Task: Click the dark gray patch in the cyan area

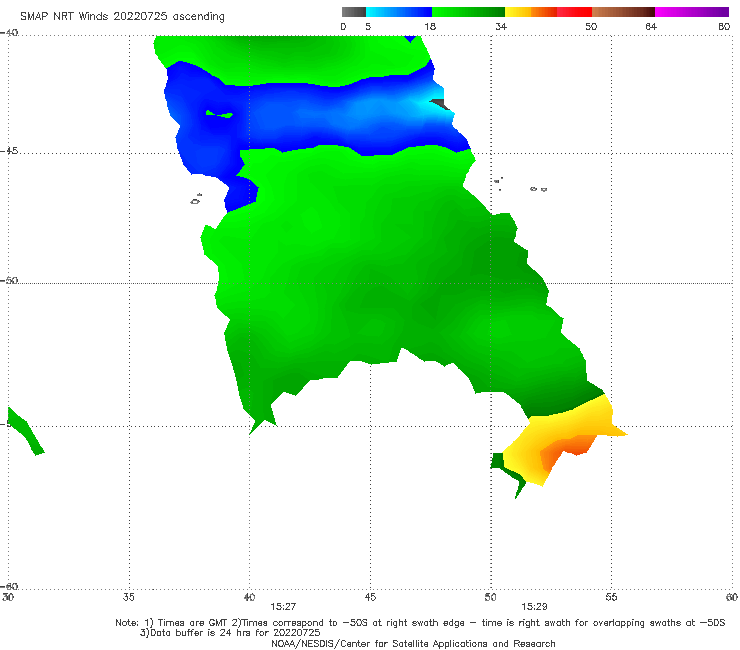Action: [440, 104]
